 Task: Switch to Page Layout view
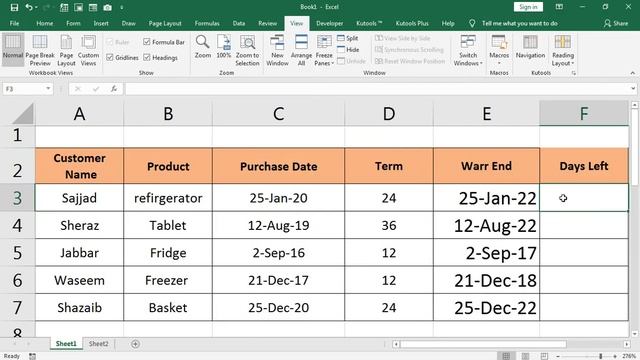66,50
